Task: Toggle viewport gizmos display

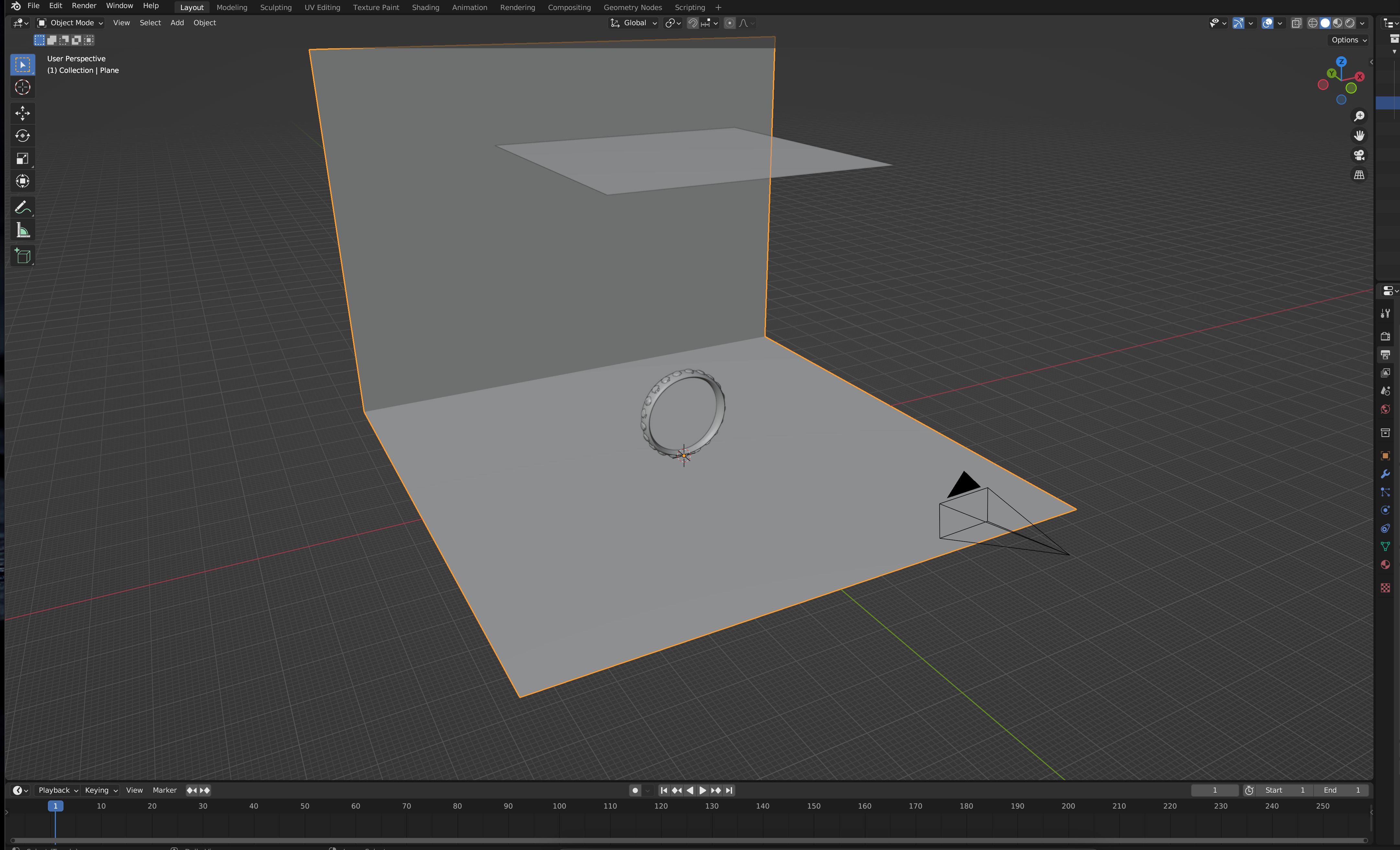Action: pyautogui.click(x=1238, y=23)
